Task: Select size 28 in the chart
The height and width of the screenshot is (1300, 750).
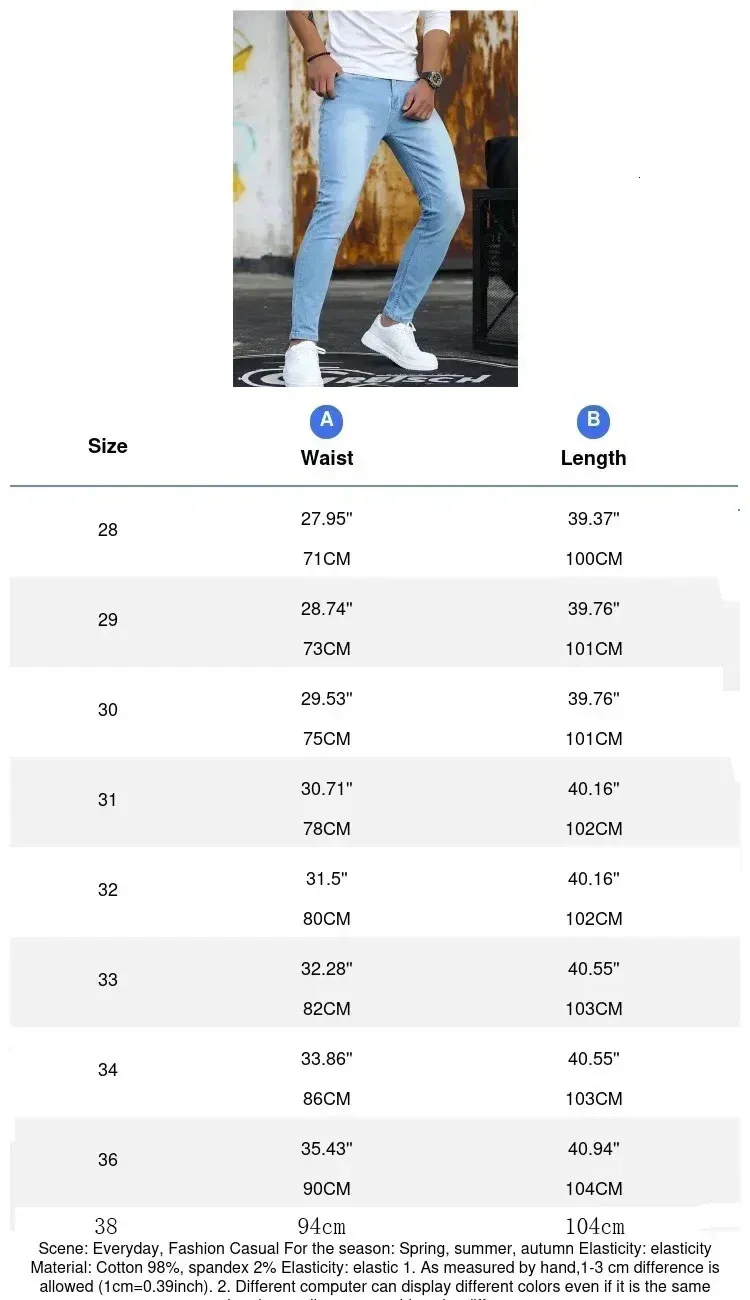Action: [107, 530]
